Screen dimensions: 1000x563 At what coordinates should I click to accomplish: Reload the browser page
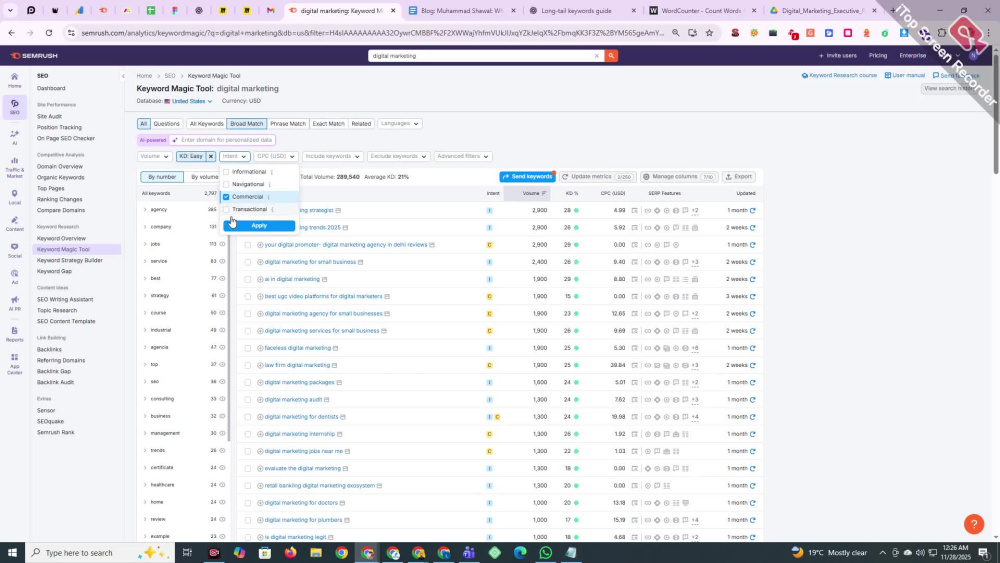48,33
